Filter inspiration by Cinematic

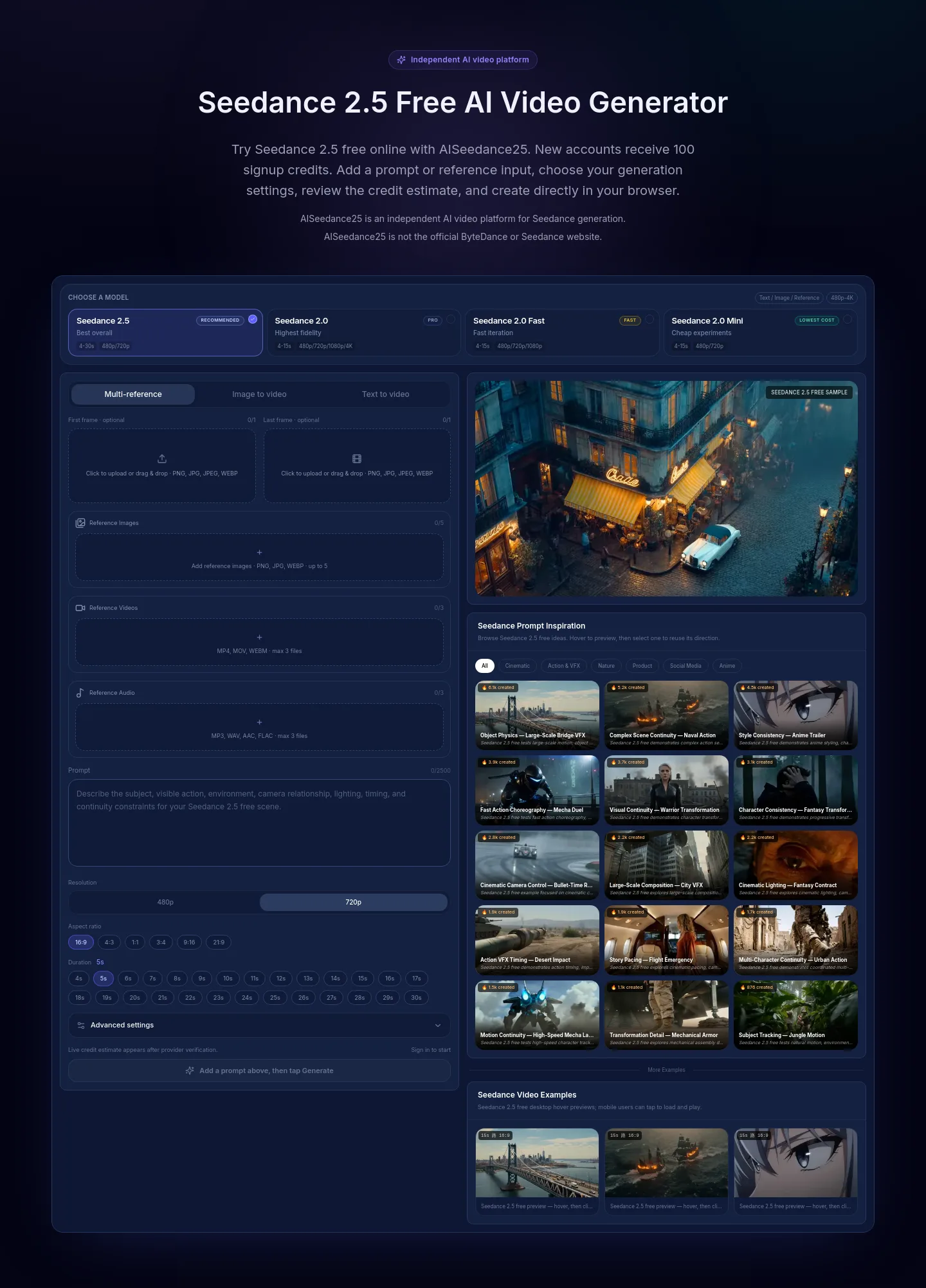[x=518, y=666]
